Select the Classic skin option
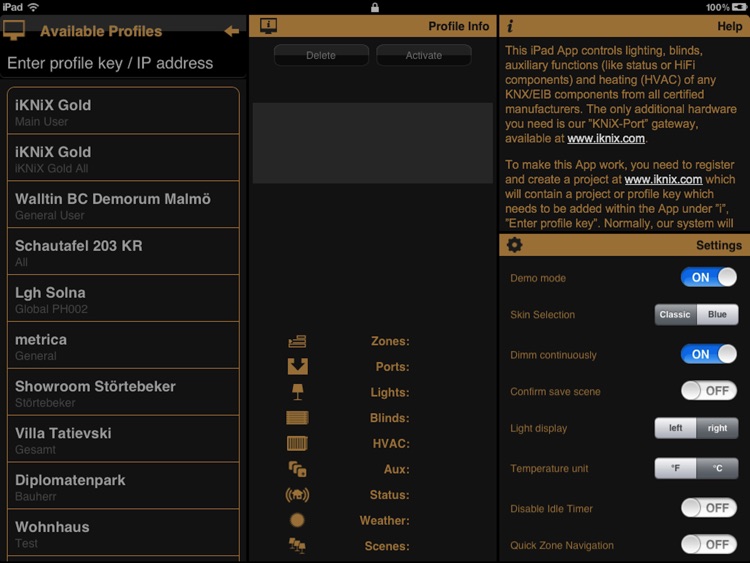The height and width of the screenshot is (563, 750). [x=675, y=314]
